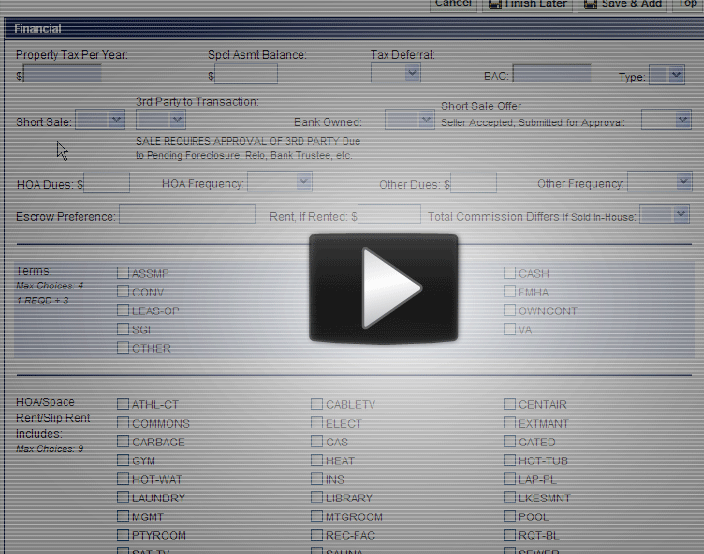Screen dimensions: 704x554
Task: Check the REC-FAC checkbox
Action: pyautogui.click(x=317, y=535)
